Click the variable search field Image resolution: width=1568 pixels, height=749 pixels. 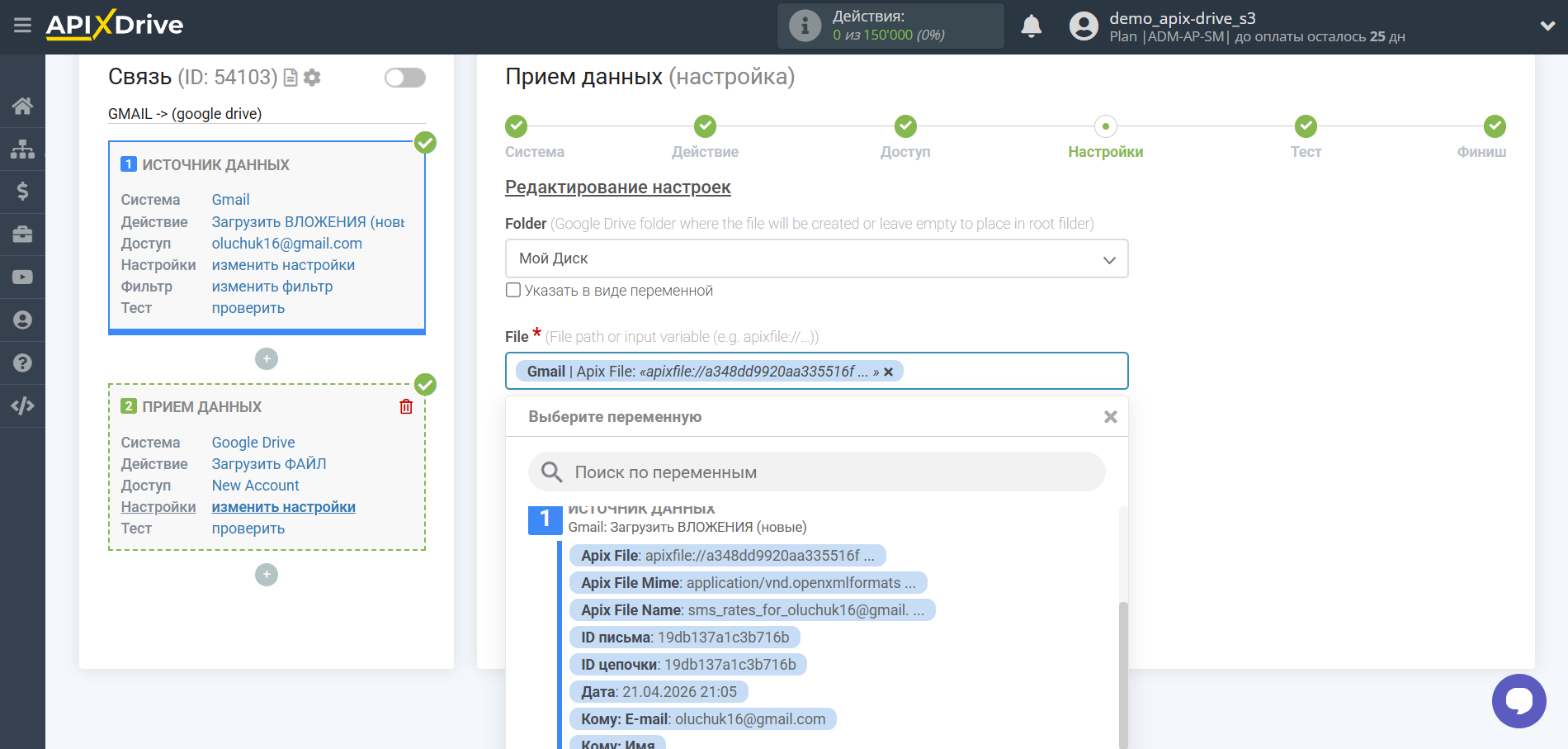pos(816,472)
